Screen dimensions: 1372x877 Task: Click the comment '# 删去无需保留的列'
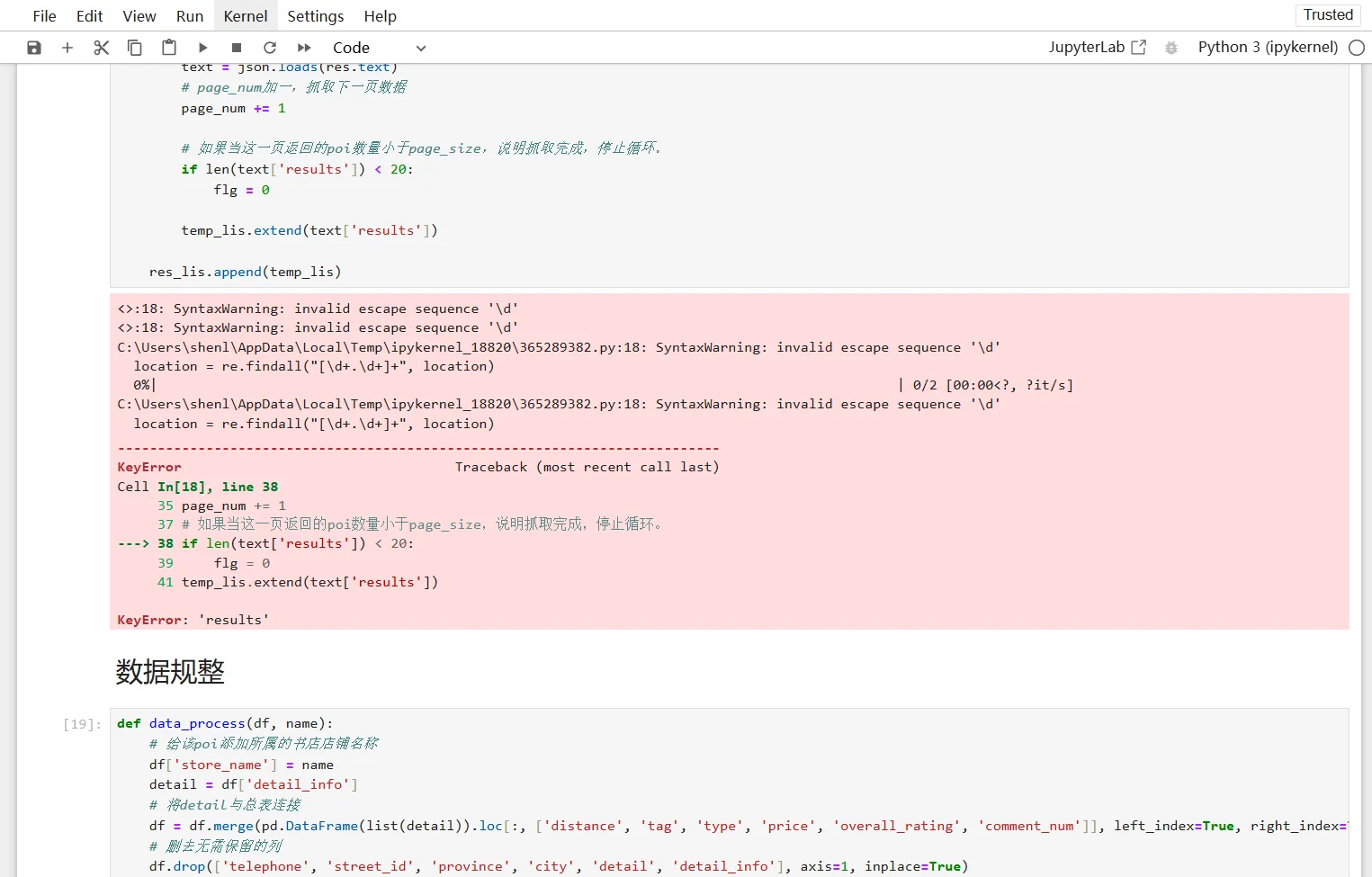(x=215, y=846)
